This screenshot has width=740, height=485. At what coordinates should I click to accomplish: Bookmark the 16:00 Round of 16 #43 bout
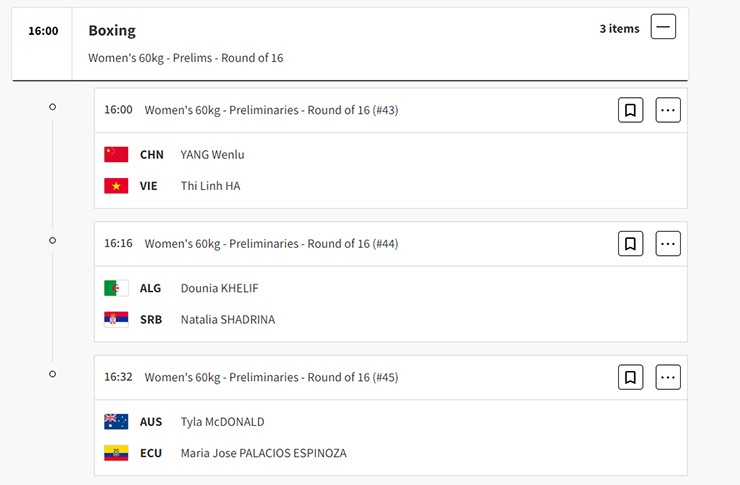[x=630, y=110]
